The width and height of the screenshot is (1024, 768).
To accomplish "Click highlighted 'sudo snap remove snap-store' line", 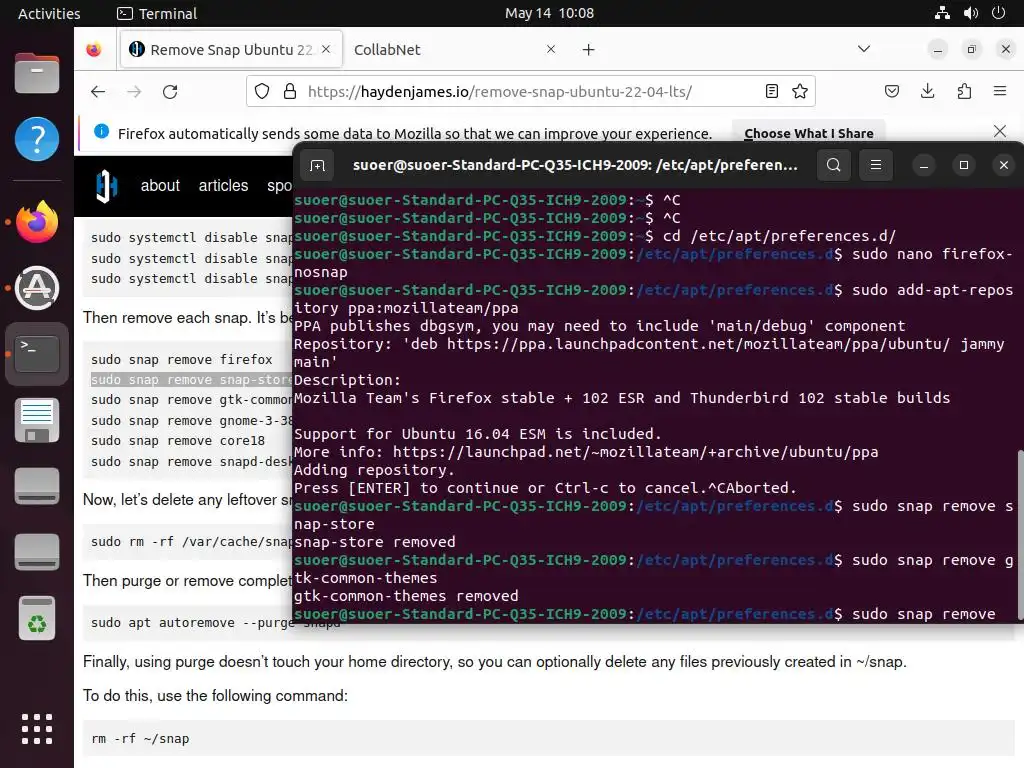I will point(191,379).
